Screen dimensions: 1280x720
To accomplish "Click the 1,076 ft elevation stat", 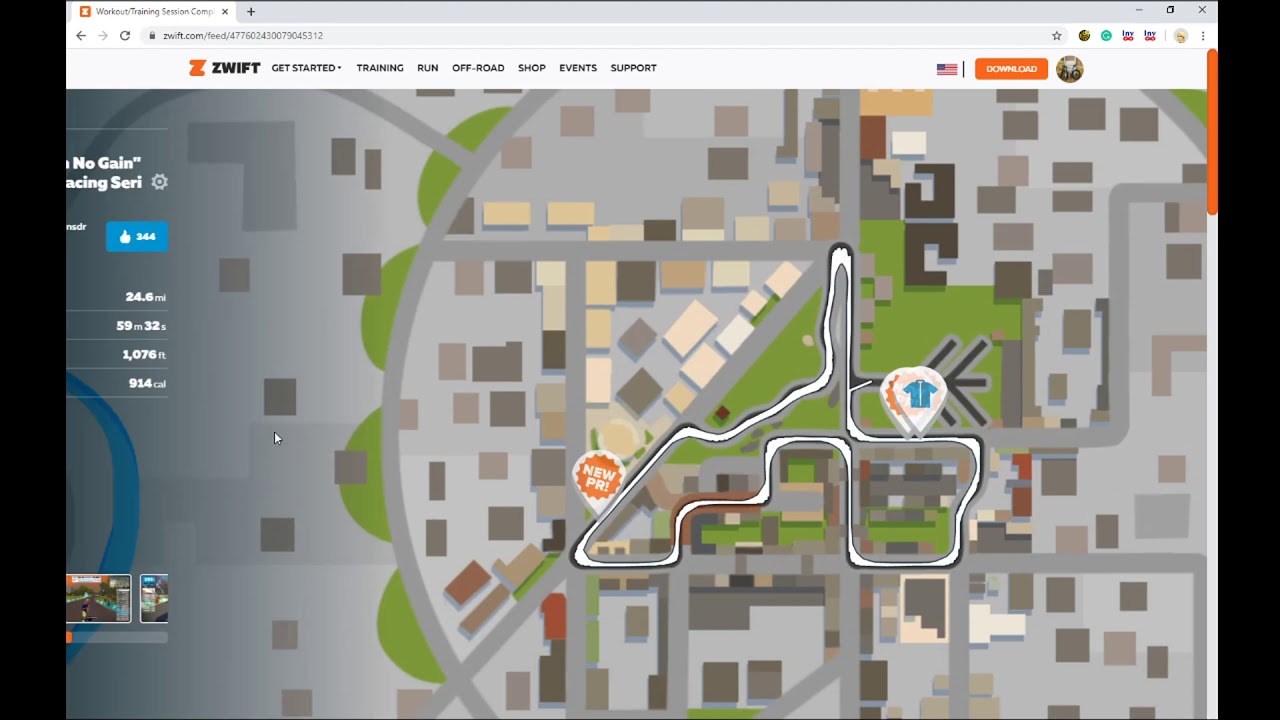I will tap(144, 355).
